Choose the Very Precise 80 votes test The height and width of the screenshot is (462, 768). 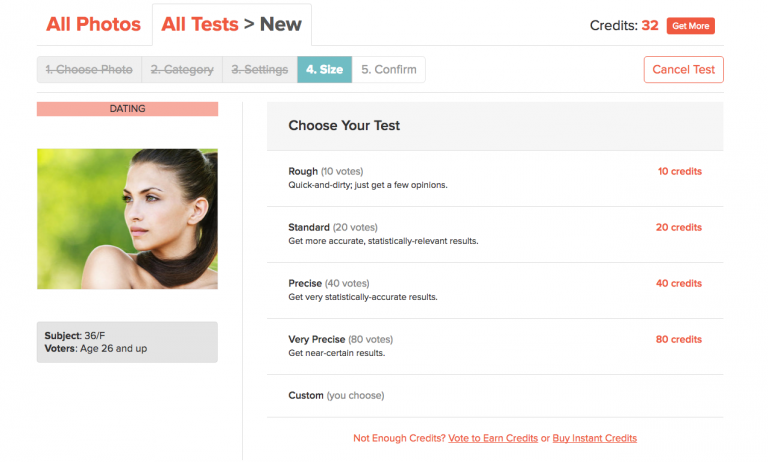[x=494, y=346]
